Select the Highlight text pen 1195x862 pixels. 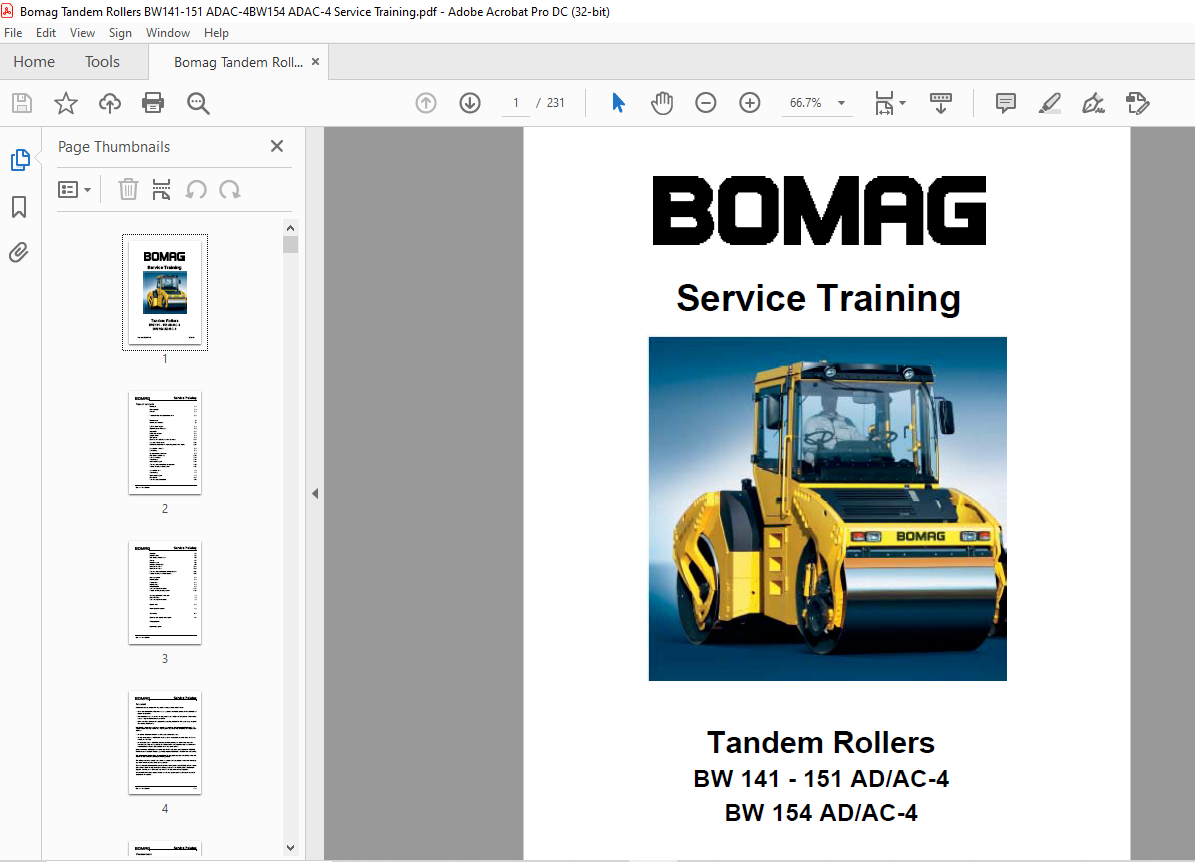pyautogui.click(x=1050, y=103)
